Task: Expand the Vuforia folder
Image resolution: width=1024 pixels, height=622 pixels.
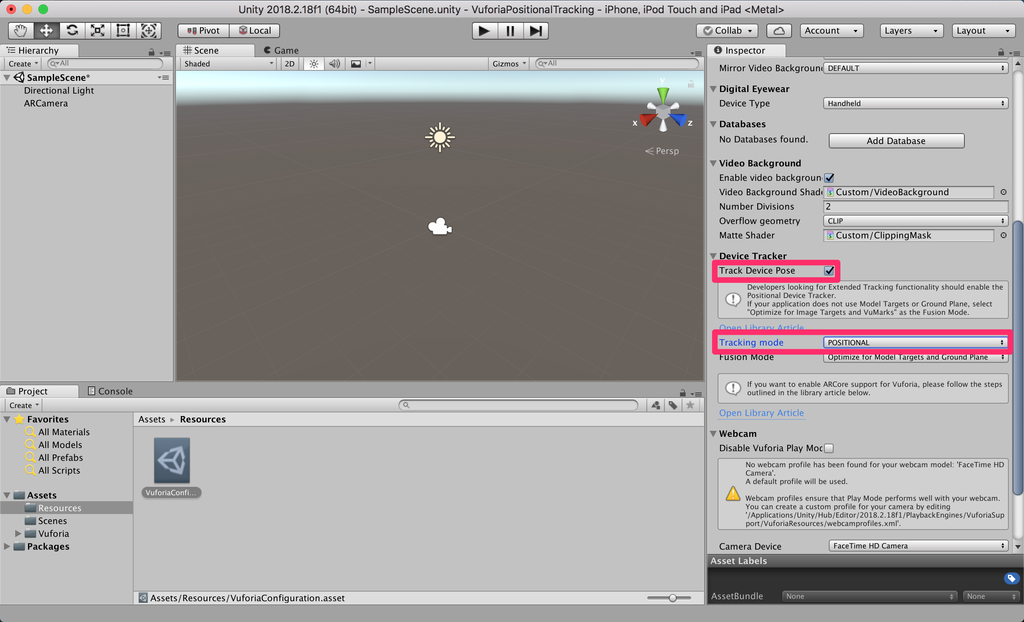Action: [x=18, y=534]
